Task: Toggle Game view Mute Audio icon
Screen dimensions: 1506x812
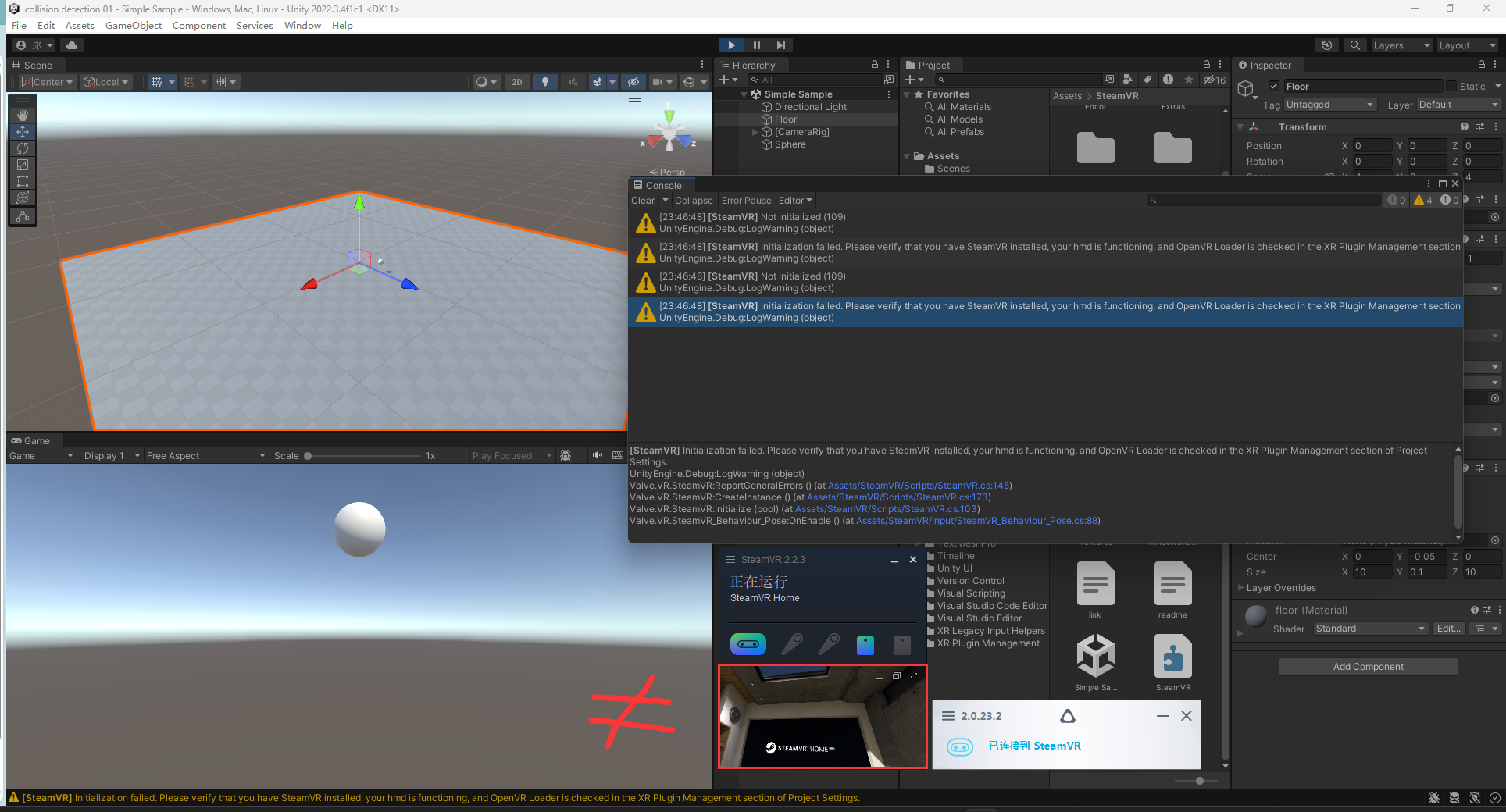Action: point(597,456)
